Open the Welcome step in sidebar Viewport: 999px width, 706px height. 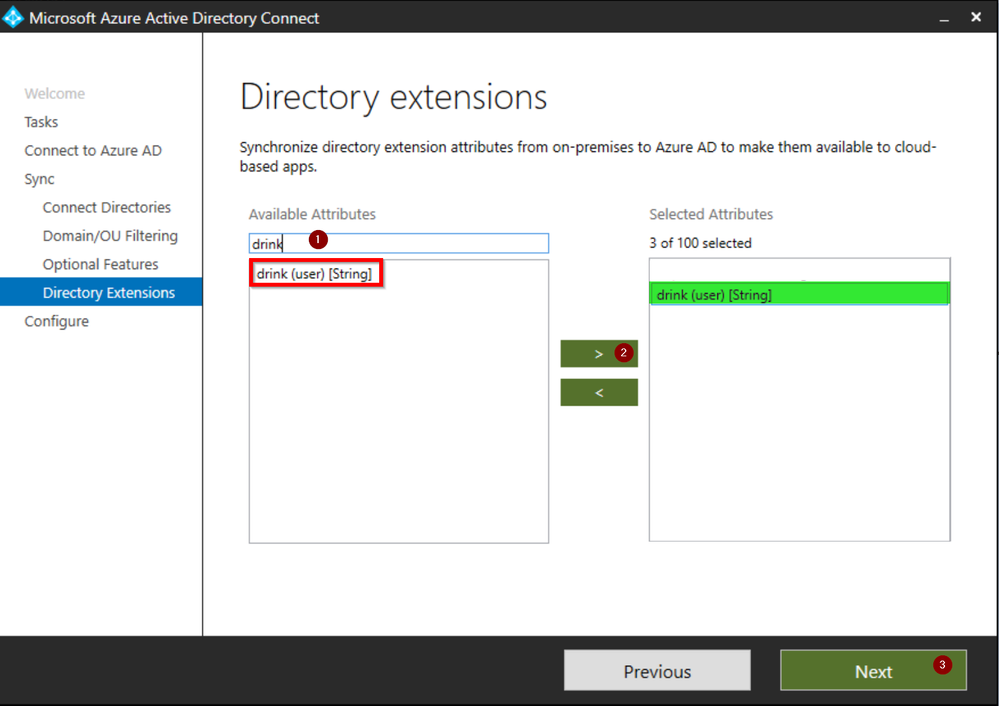[55, 94]
